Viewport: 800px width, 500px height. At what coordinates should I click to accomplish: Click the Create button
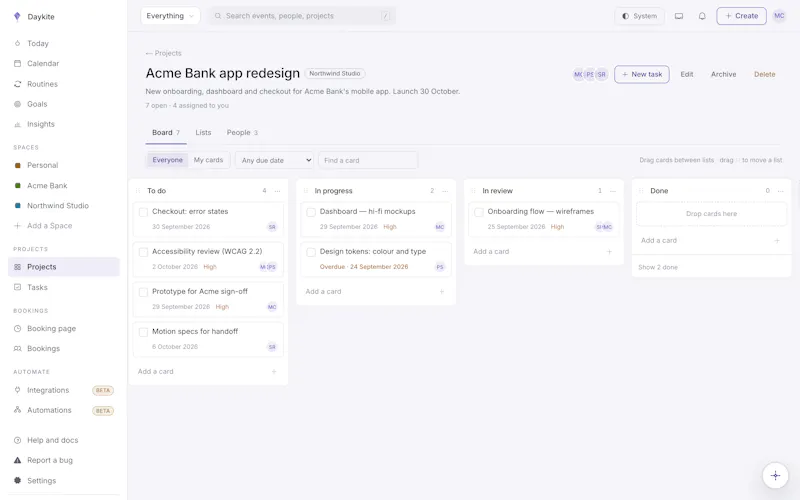(741, 16)
